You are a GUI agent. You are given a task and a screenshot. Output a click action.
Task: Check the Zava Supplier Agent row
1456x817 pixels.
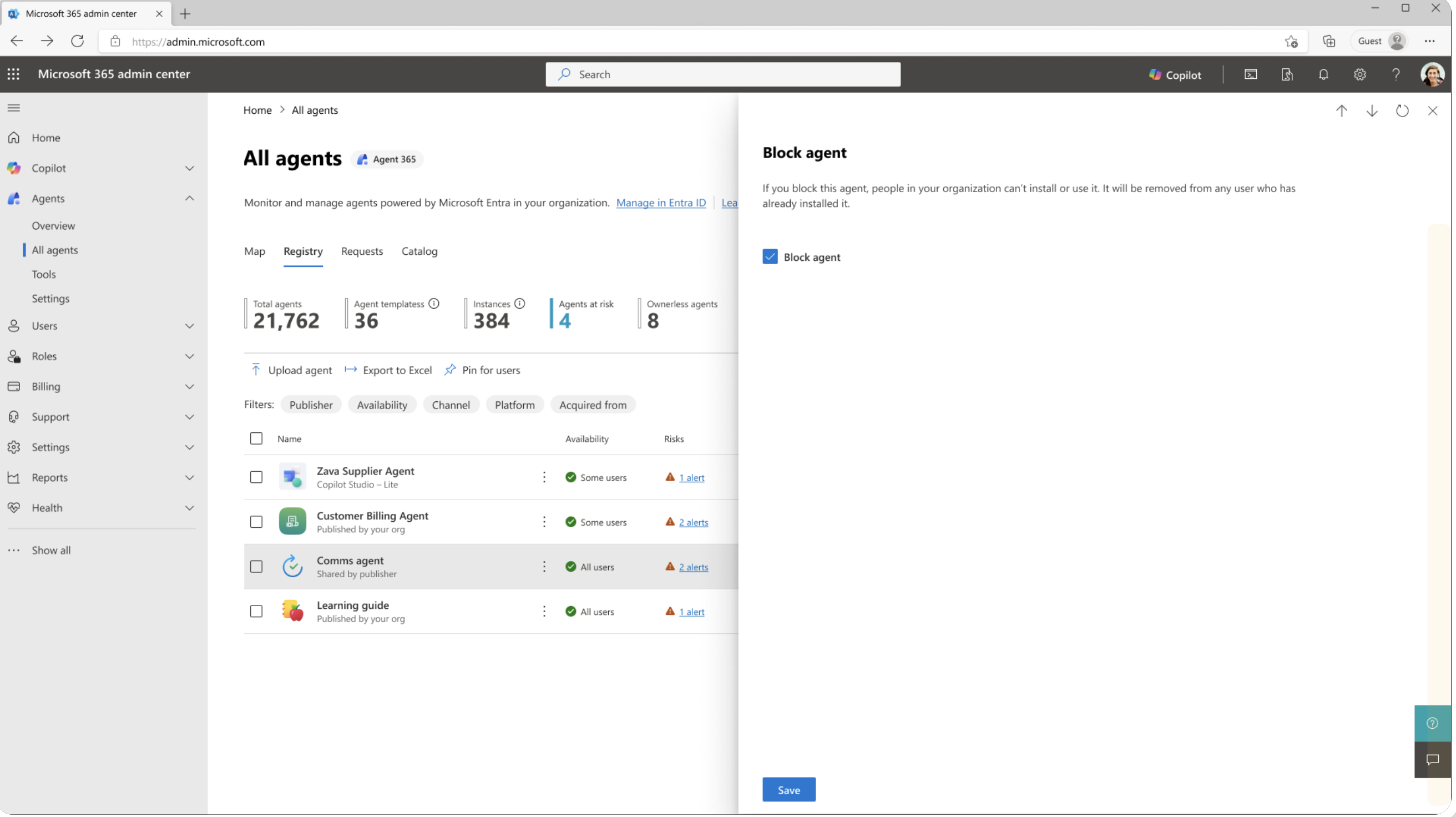tap(256, 477)
